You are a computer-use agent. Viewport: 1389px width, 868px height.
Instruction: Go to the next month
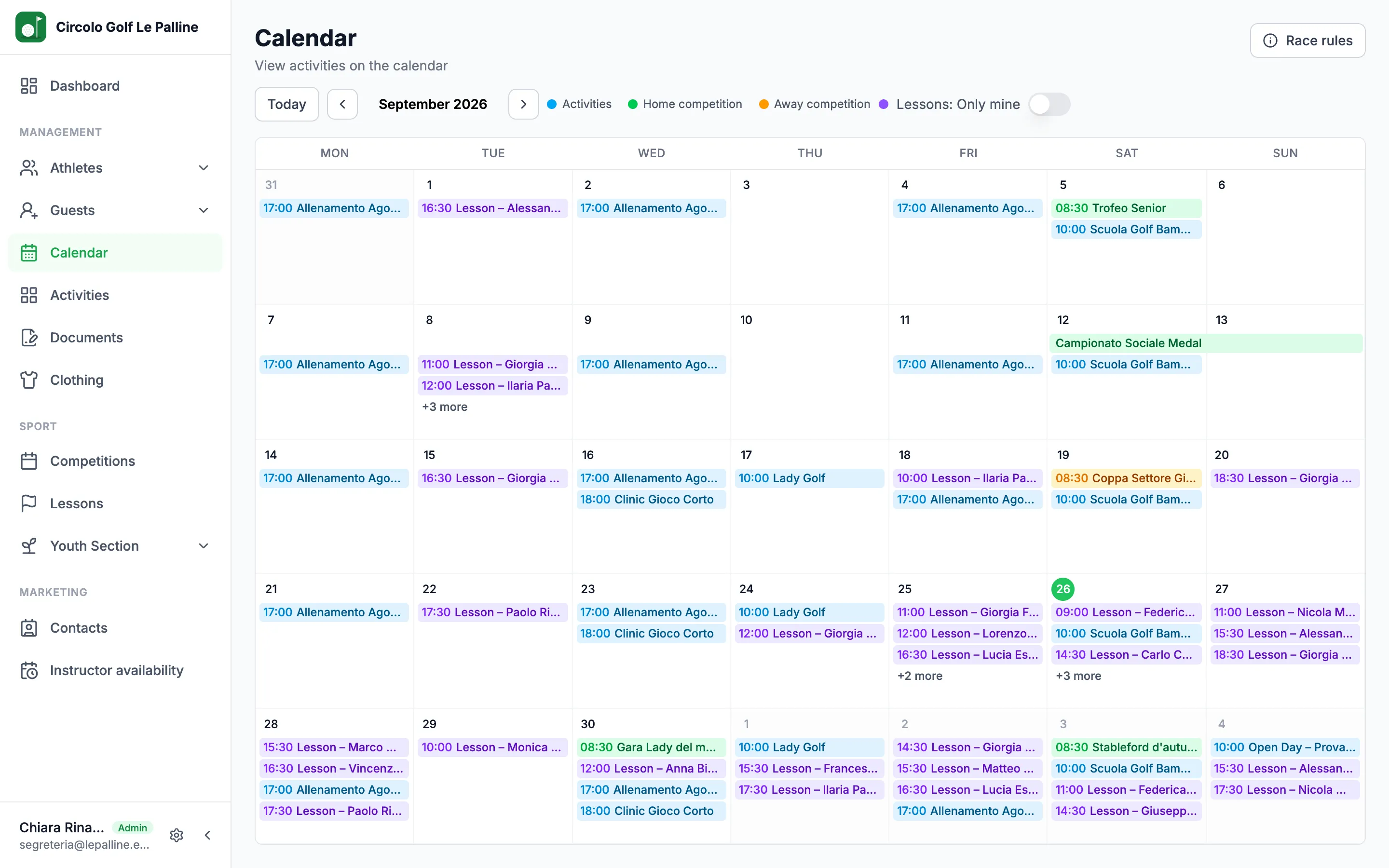[523, 105]
